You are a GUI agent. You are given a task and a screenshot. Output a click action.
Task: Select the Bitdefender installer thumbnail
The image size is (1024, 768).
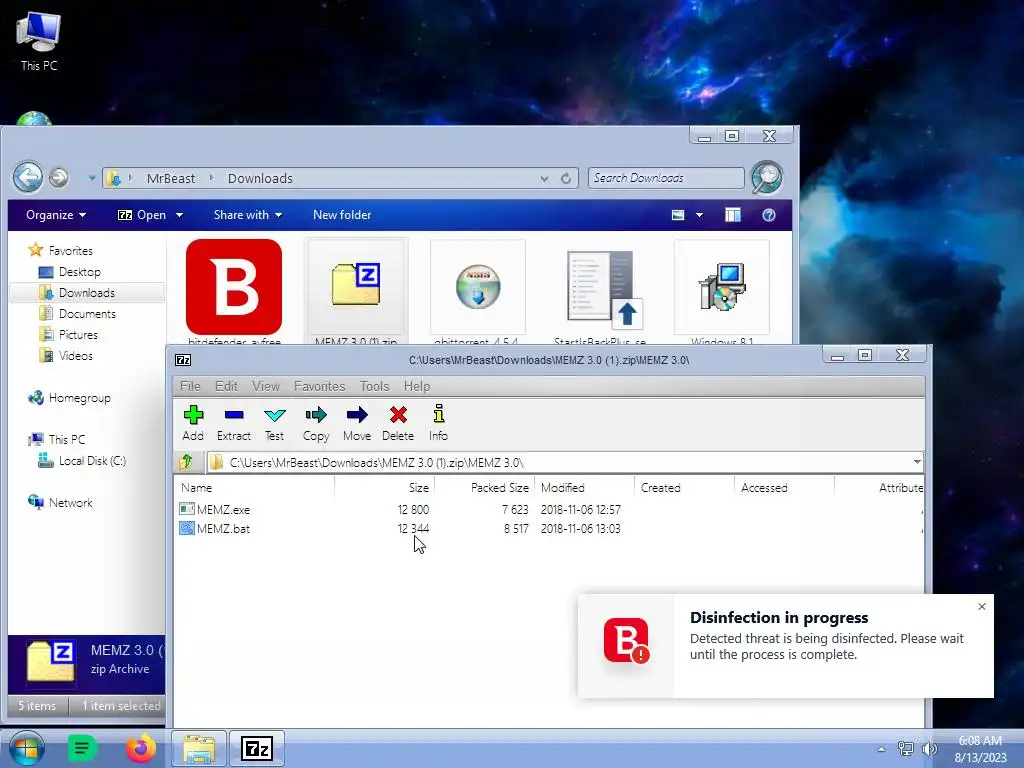(x=234, y=287)
